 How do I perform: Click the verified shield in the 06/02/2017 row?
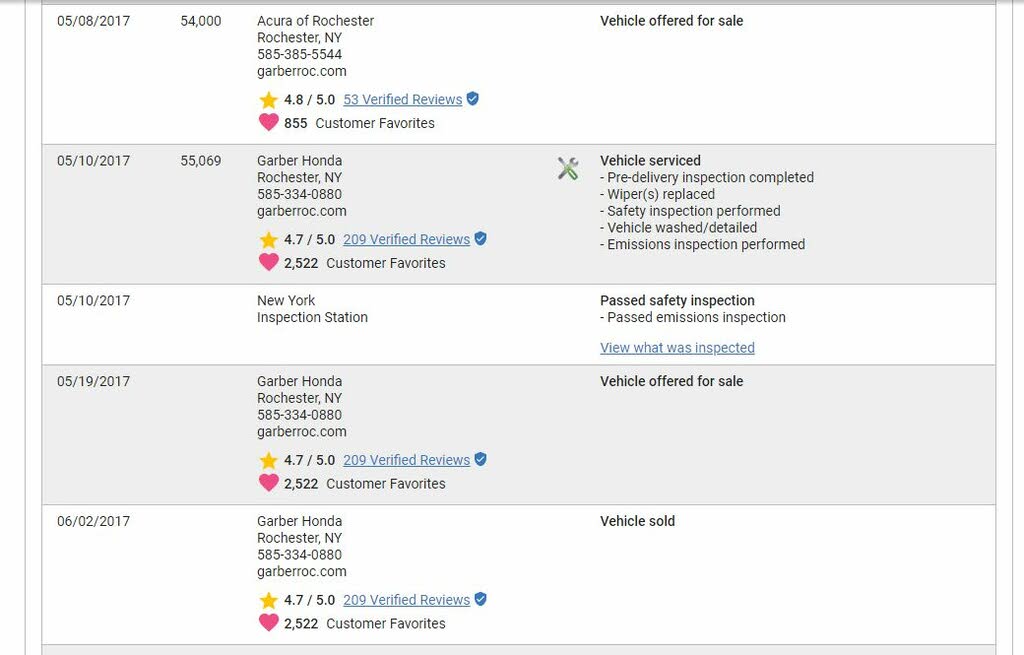click(x=481, y=599)
